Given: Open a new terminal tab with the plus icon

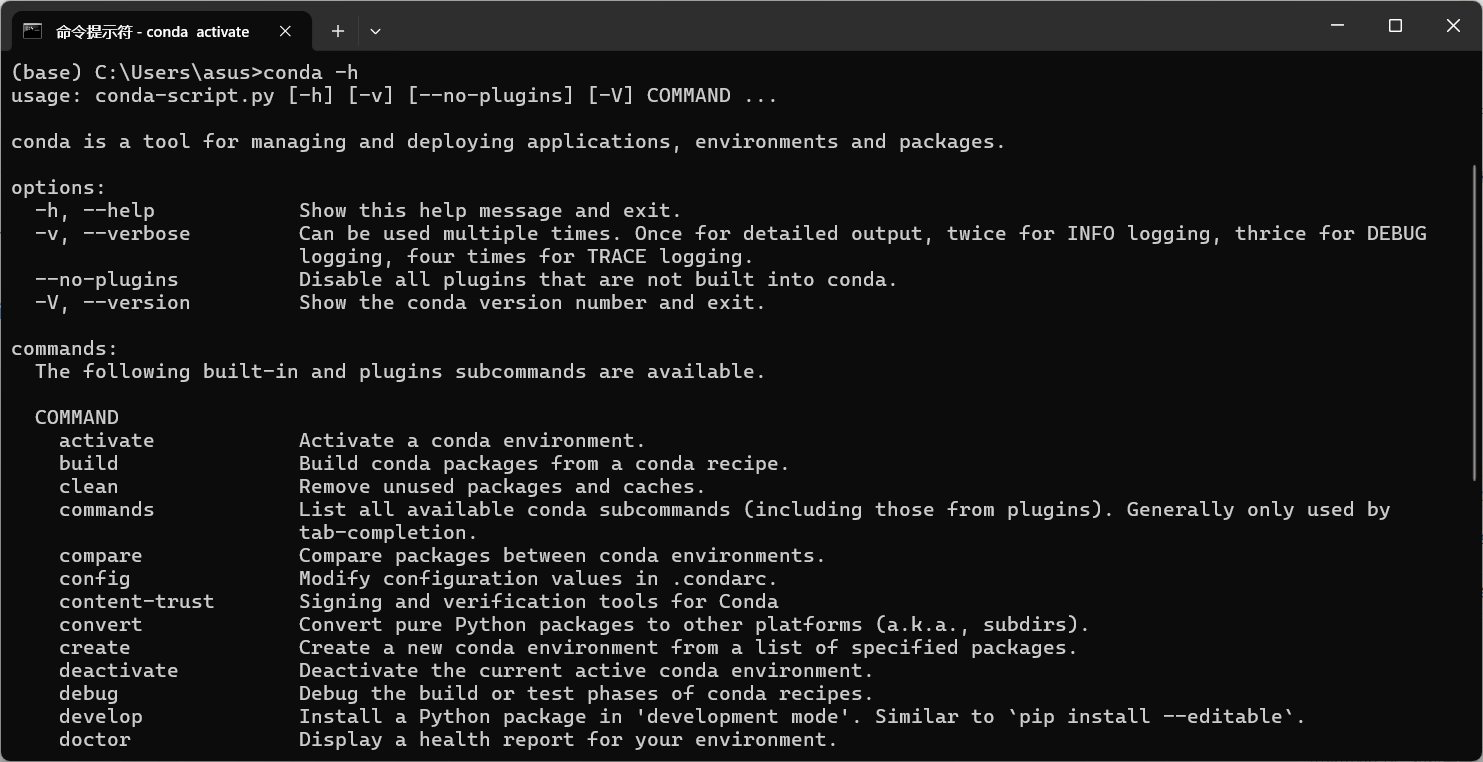Looking at the screenshot, I should point(338,31).
